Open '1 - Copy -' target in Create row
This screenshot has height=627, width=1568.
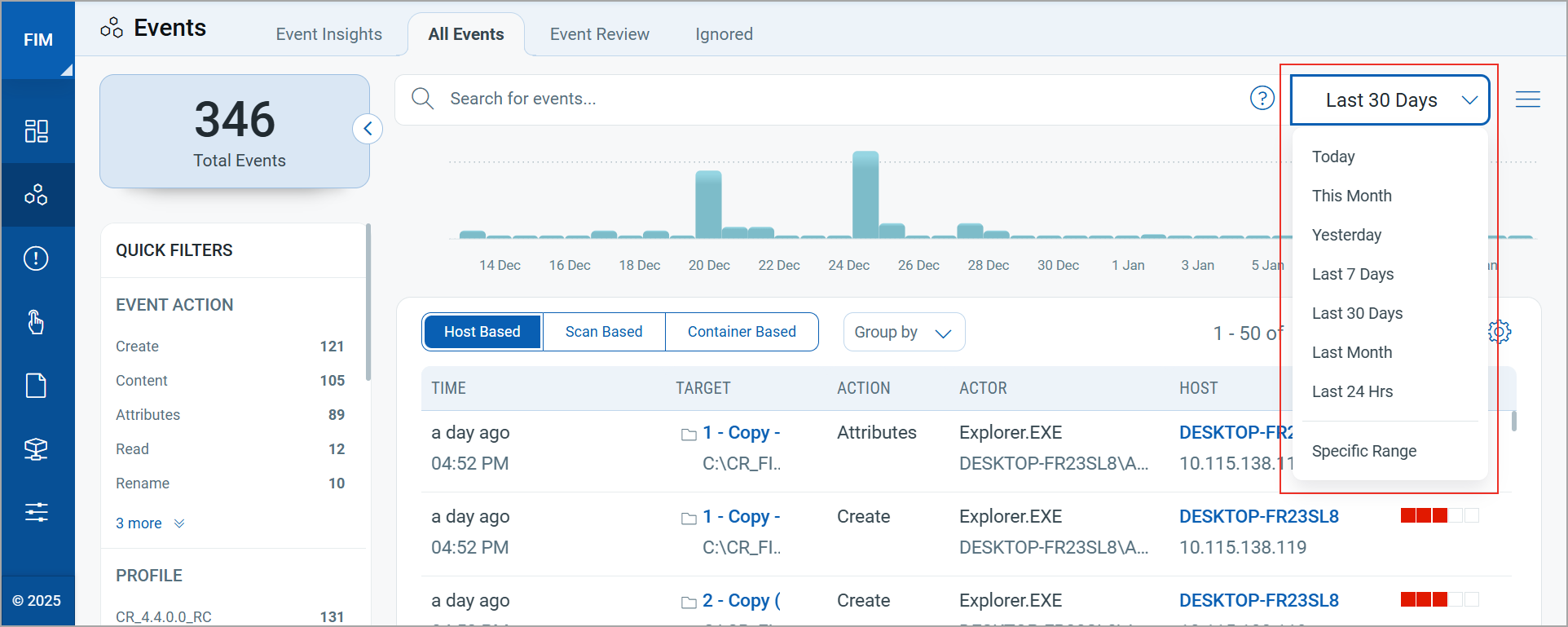click(742, 517)
